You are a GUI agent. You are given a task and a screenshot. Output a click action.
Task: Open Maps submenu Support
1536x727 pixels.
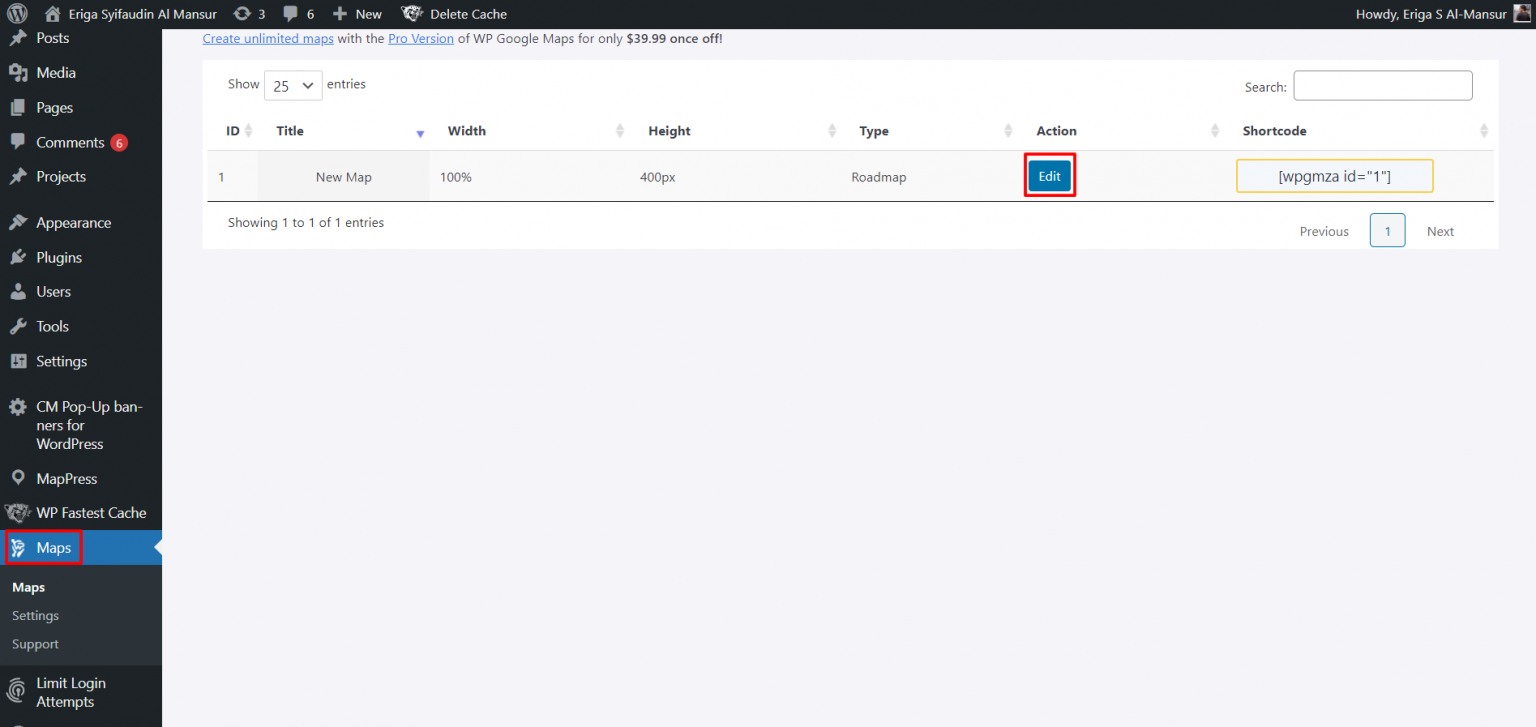click(x=36, y=645)
